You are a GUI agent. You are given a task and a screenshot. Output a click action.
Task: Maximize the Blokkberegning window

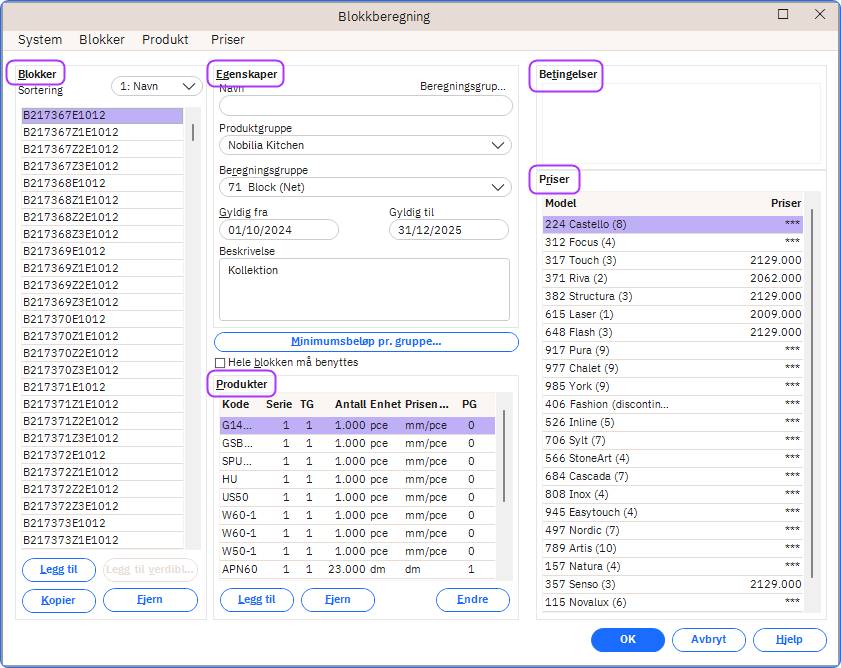[x=784, y=14]
